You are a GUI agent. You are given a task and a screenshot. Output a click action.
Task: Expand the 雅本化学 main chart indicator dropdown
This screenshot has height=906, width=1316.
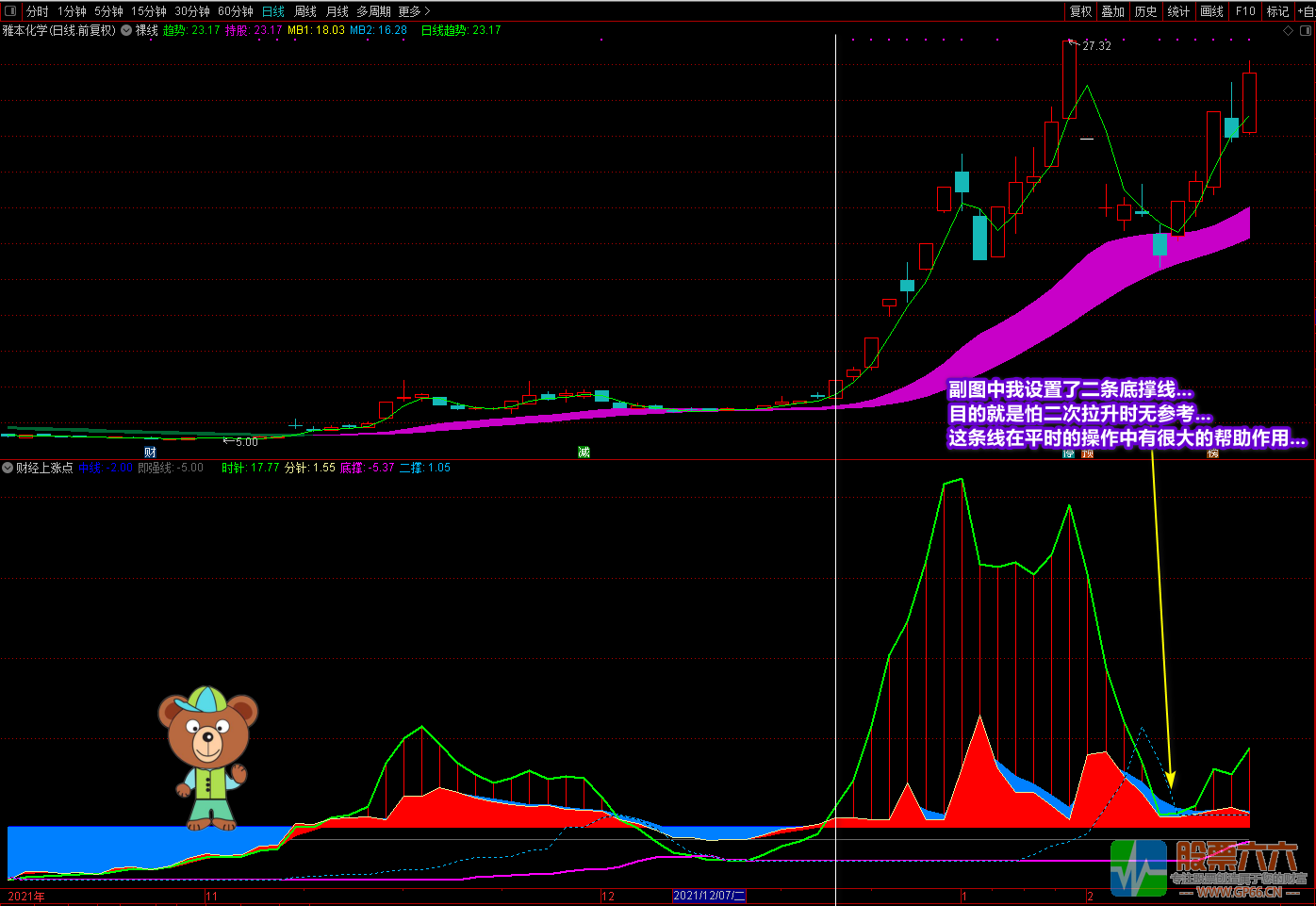(126, 30)
